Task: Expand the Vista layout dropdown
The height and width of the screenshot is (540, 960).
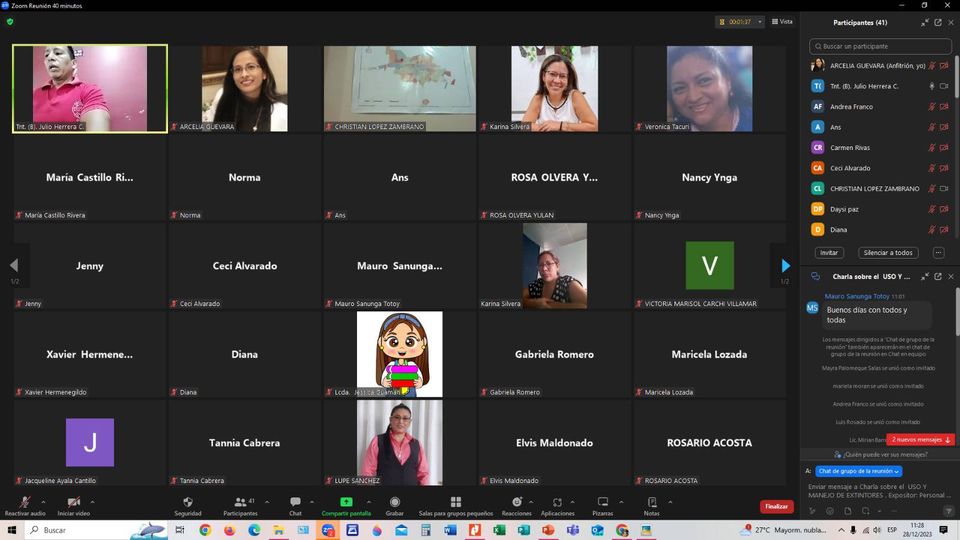Action: tap(785, 21)
